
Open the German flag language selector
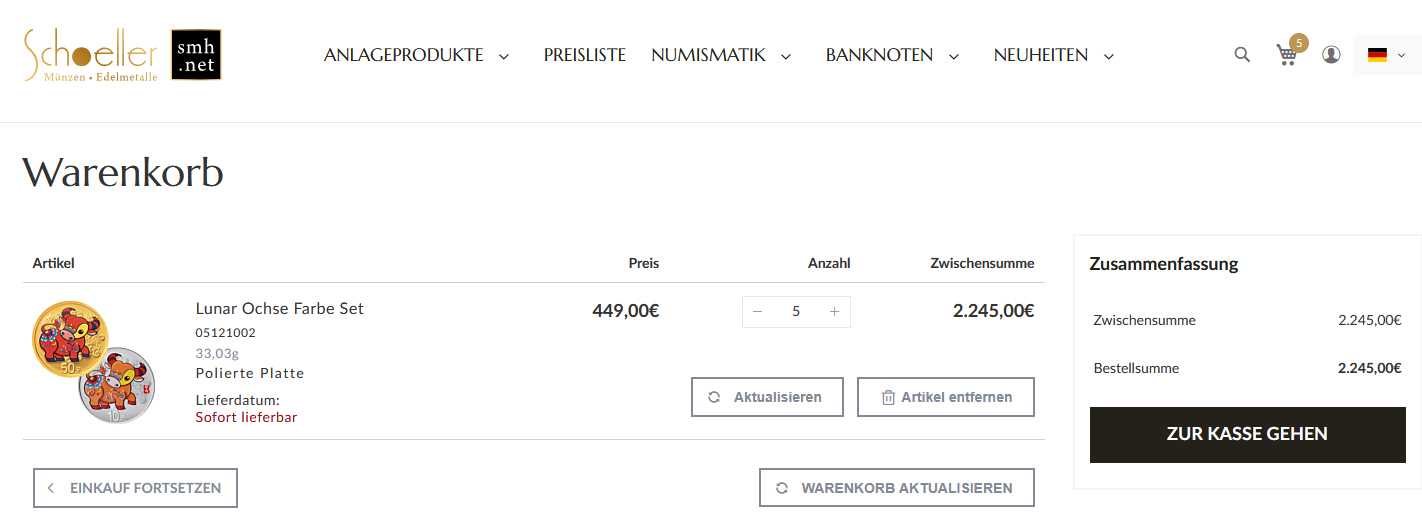click(1386, 55)
